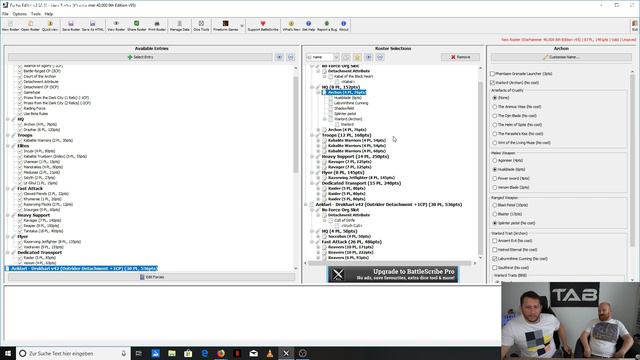Image resolution: width=640 pixels, height=360 pixels.
Task: Open Microsoft Edge from the taskbar
Action: [x=204, y=353]
